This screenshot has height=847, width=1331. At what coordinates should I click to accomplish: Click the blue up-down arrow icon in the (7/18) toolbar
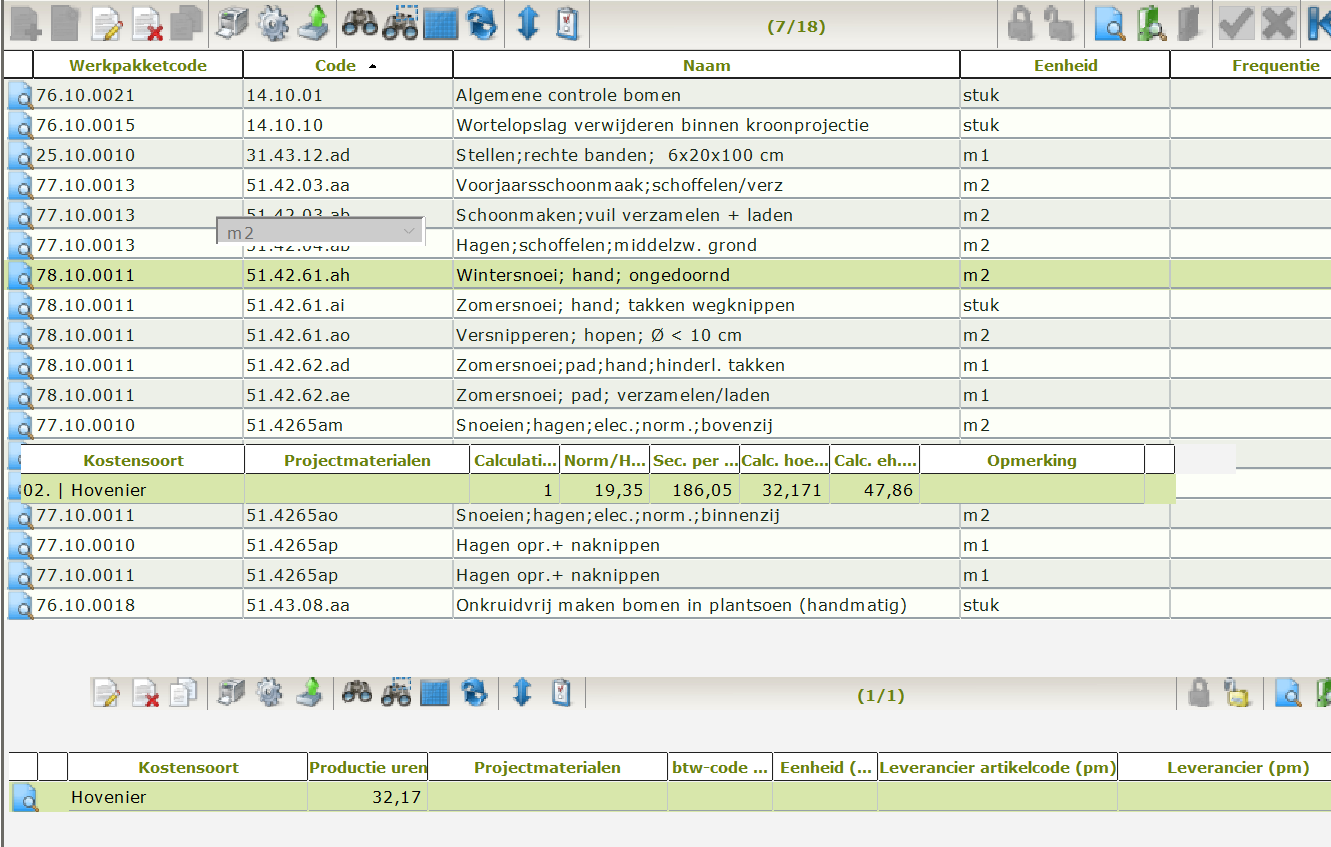pyautogui.click(x=528, y=24)
